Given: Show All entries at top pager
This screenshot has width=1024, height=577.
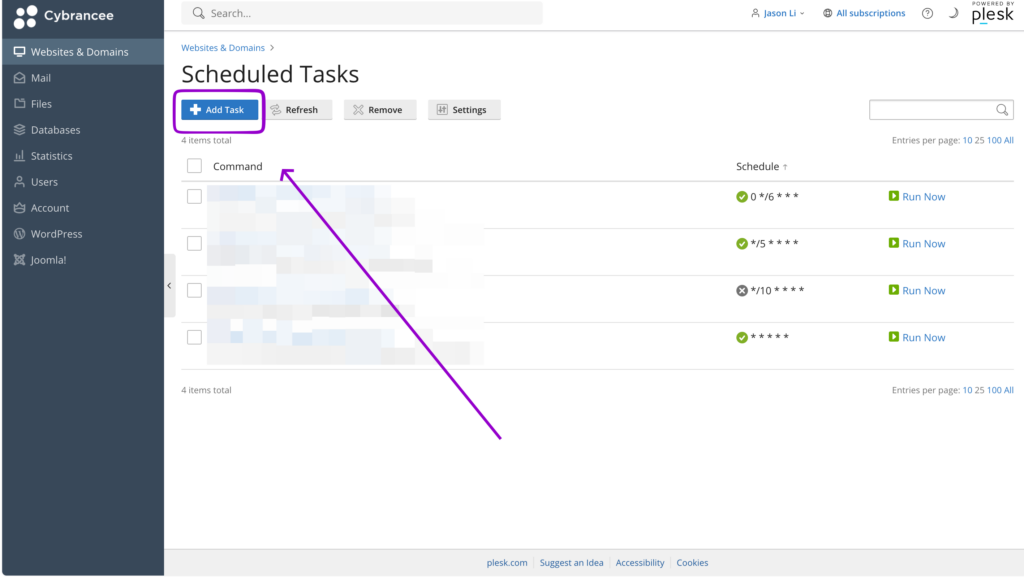Looking at the screenshot, I should [1009, 140].
